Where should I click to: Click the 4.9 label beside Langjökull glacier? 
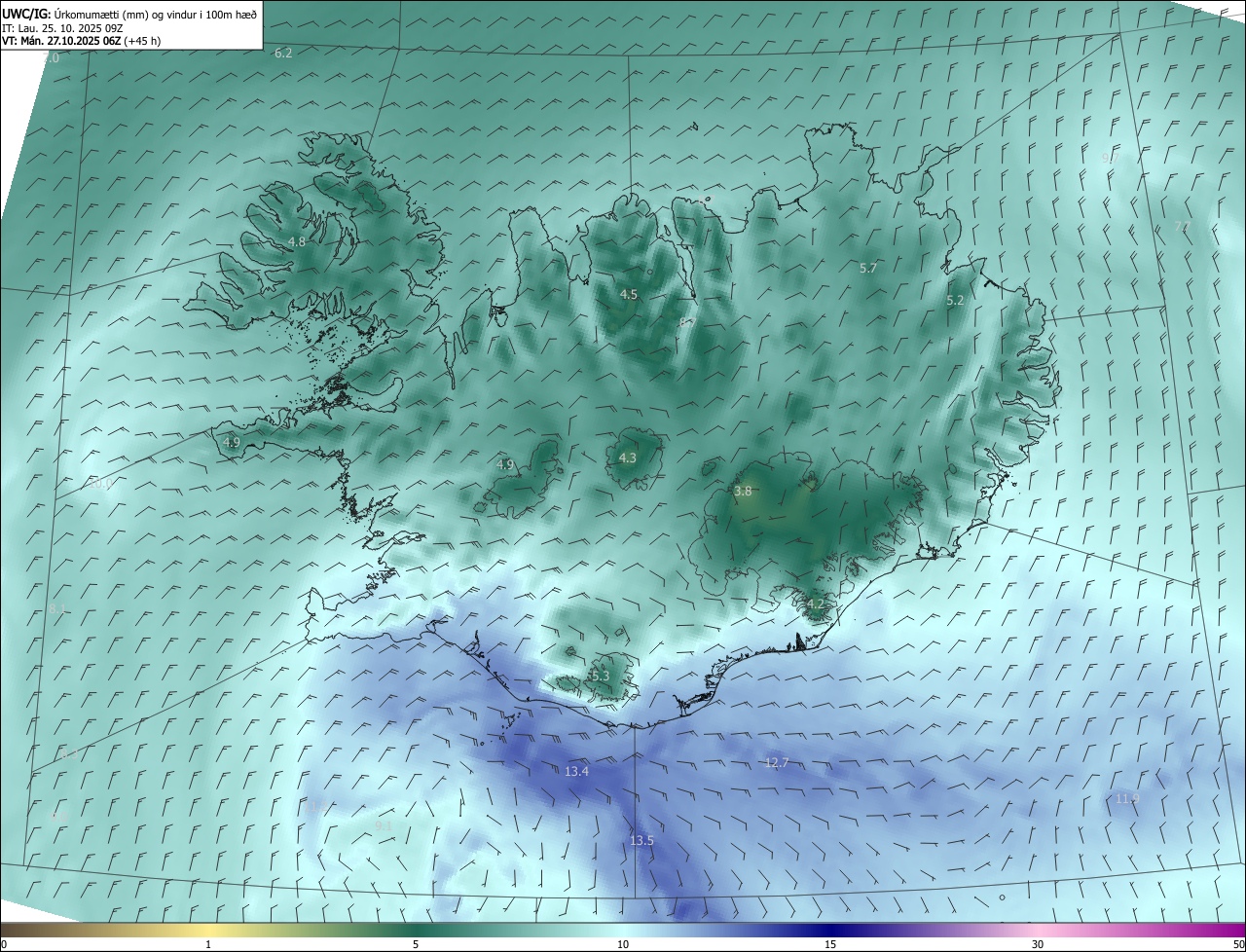[x=505, y=464]
